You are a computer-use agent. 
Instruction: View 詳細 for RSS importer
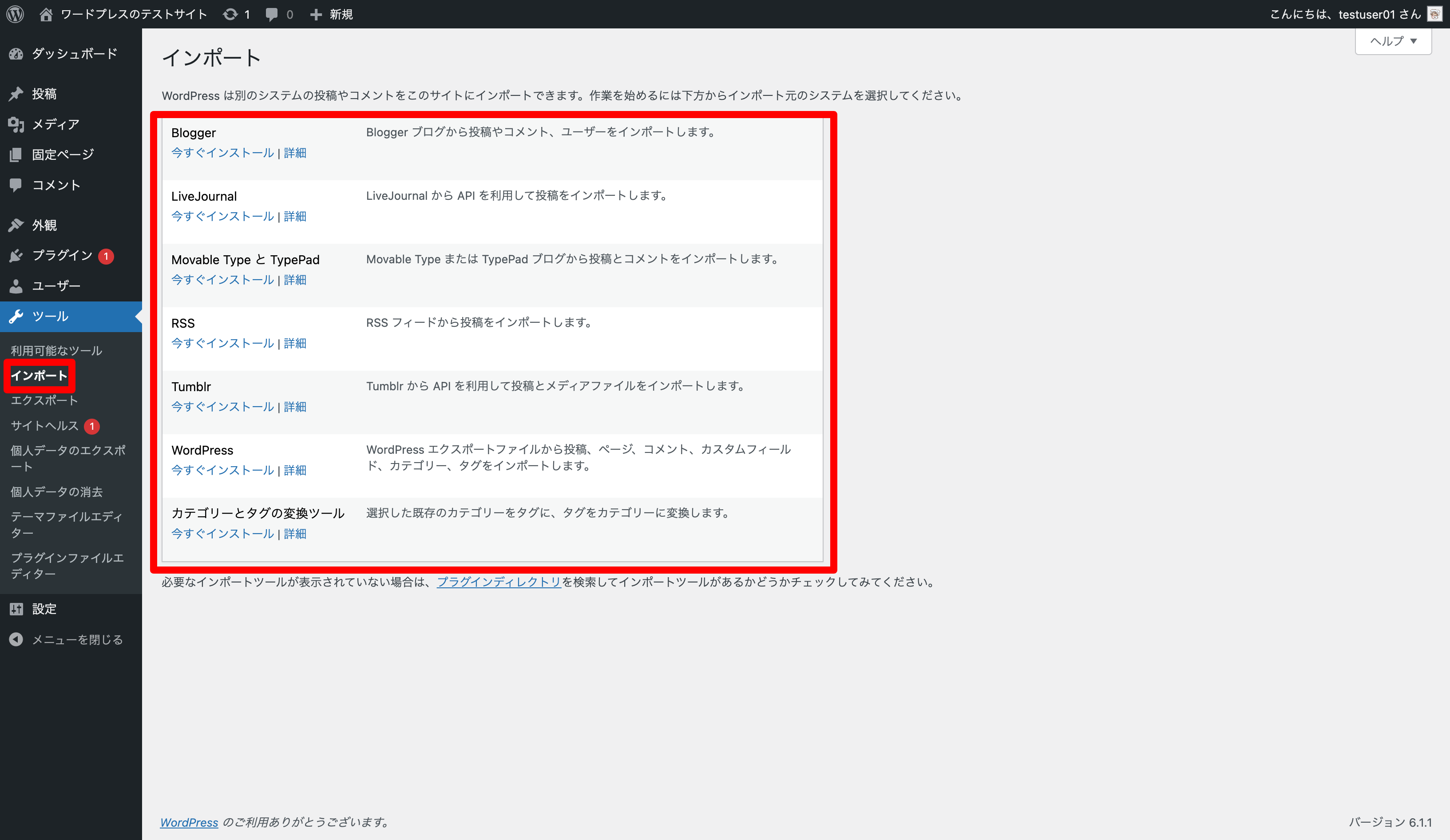(295, 344)
